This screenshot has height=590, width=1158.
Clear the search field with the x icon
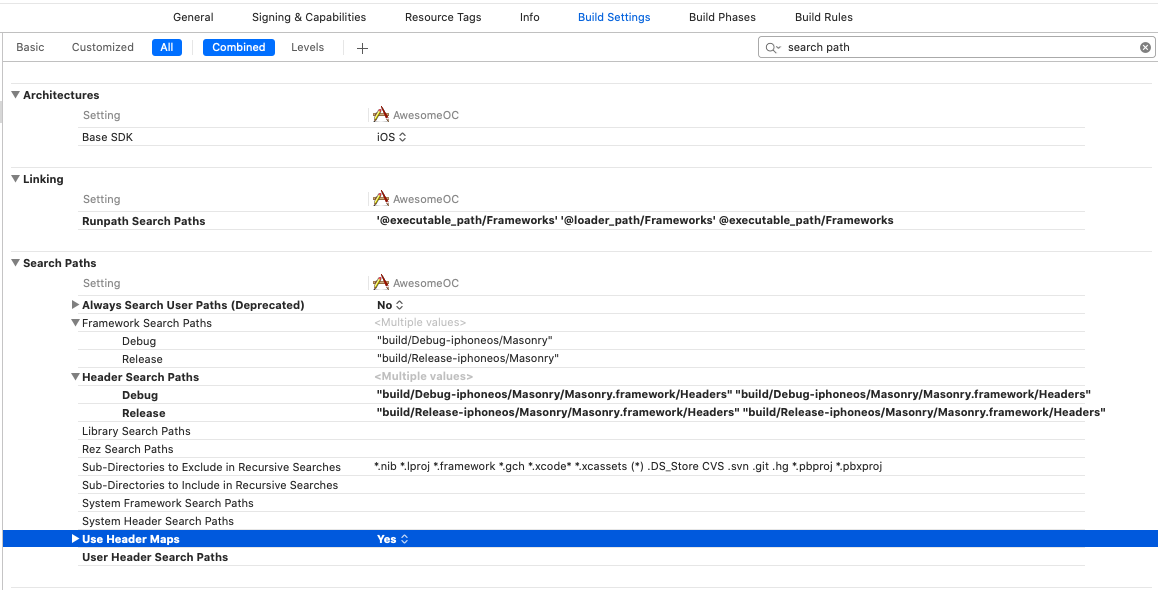tap(1145, 47)
